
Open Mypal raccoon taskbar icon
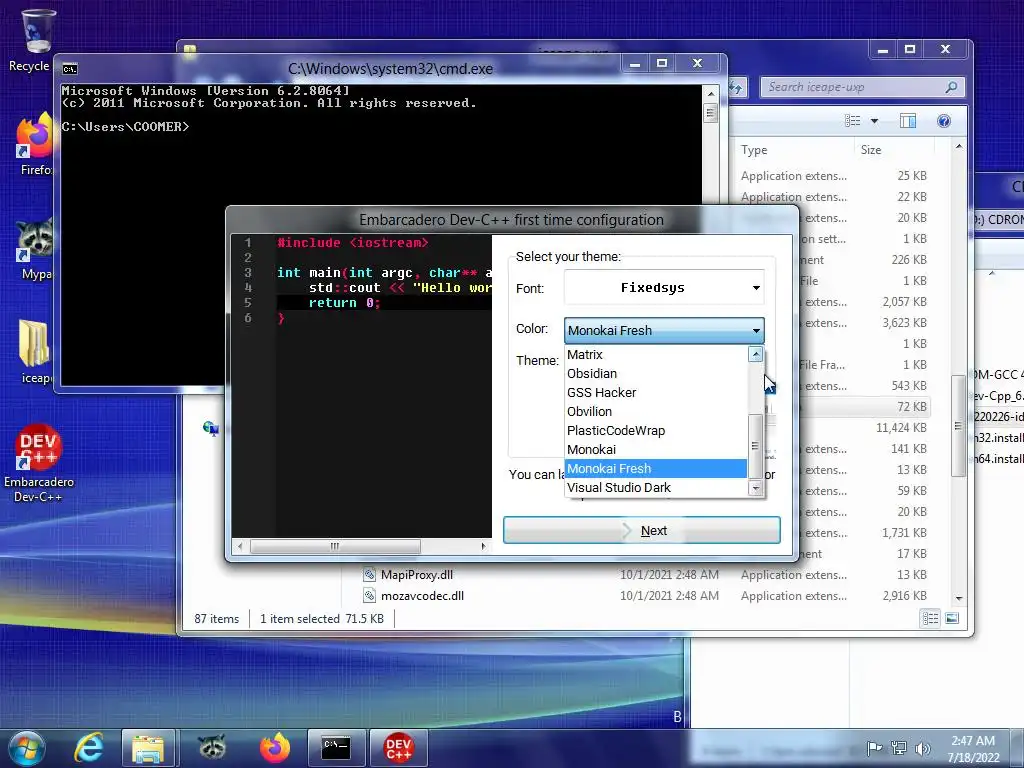(x=212, y=748)
